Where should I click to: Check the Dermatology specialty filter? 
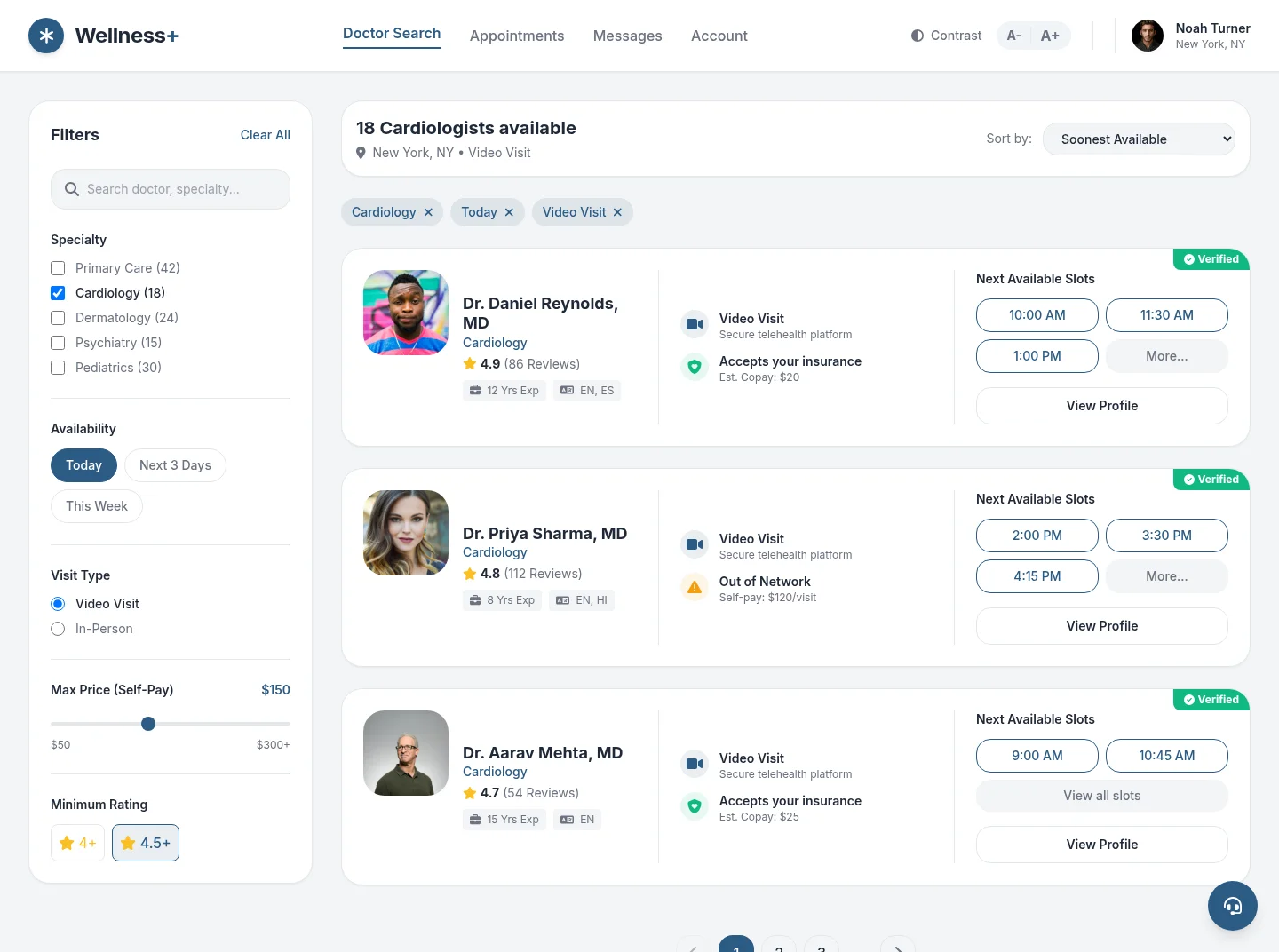58,318
